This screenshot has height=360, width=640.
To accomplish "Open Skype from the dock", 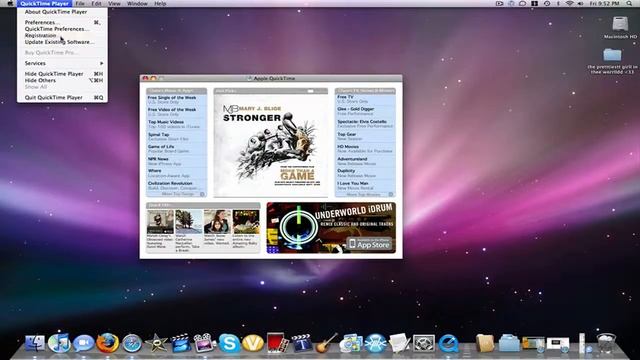I will 229,343.
